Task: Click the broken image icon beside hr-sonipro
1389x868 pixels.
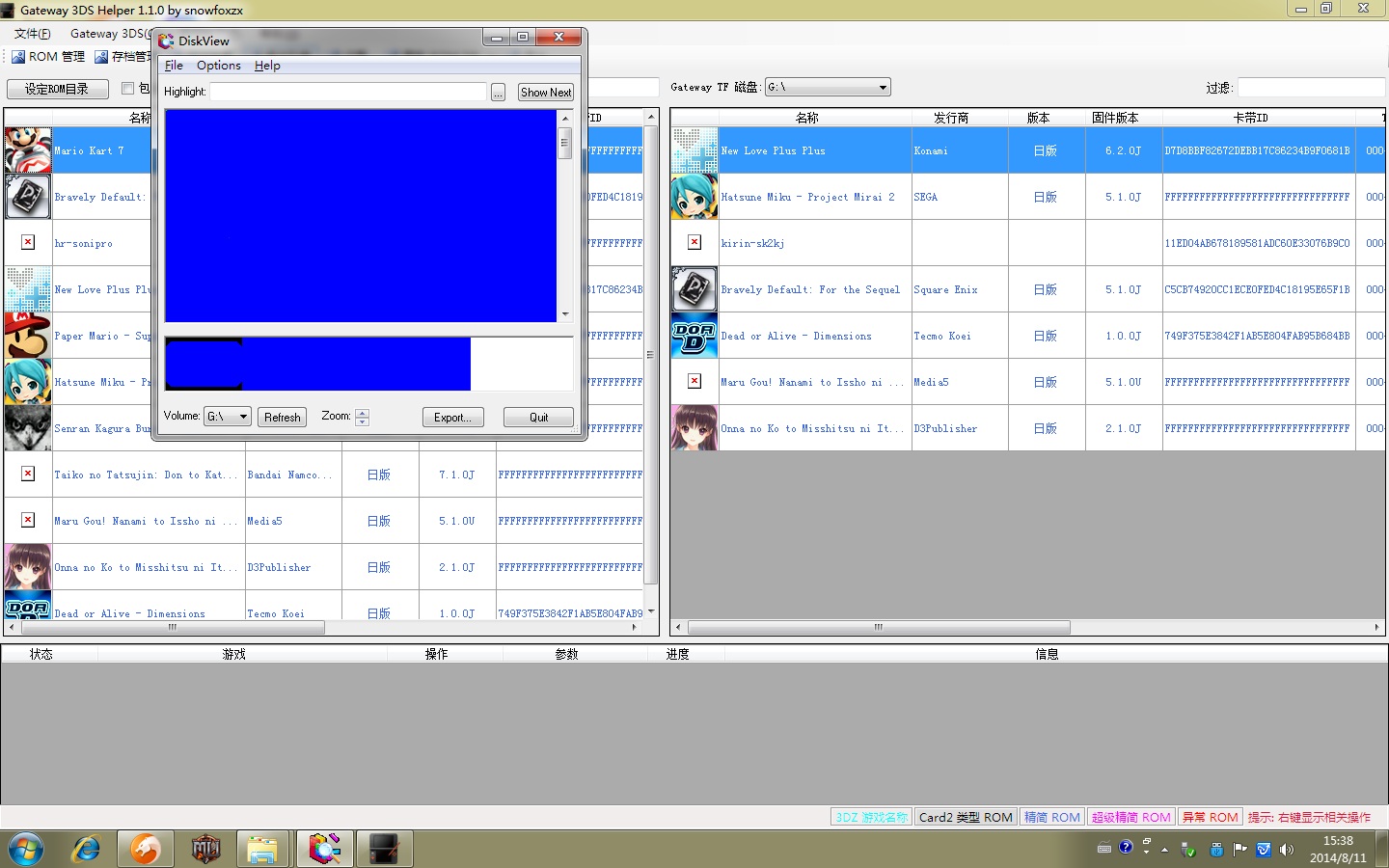Action: click(28, 242)
